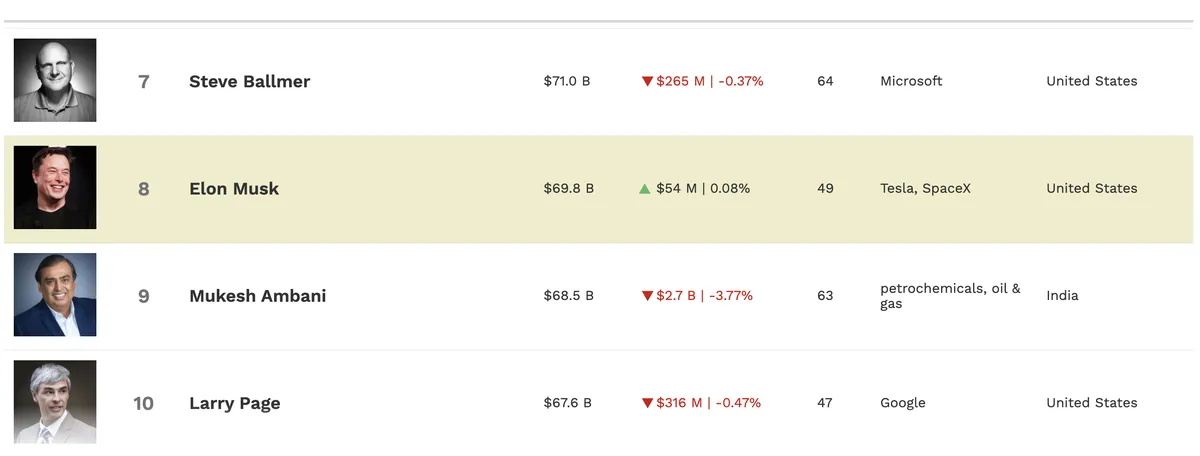
Task: Open Elon Musk's name link
Action: pyautogui.click(x=234, y=188)
